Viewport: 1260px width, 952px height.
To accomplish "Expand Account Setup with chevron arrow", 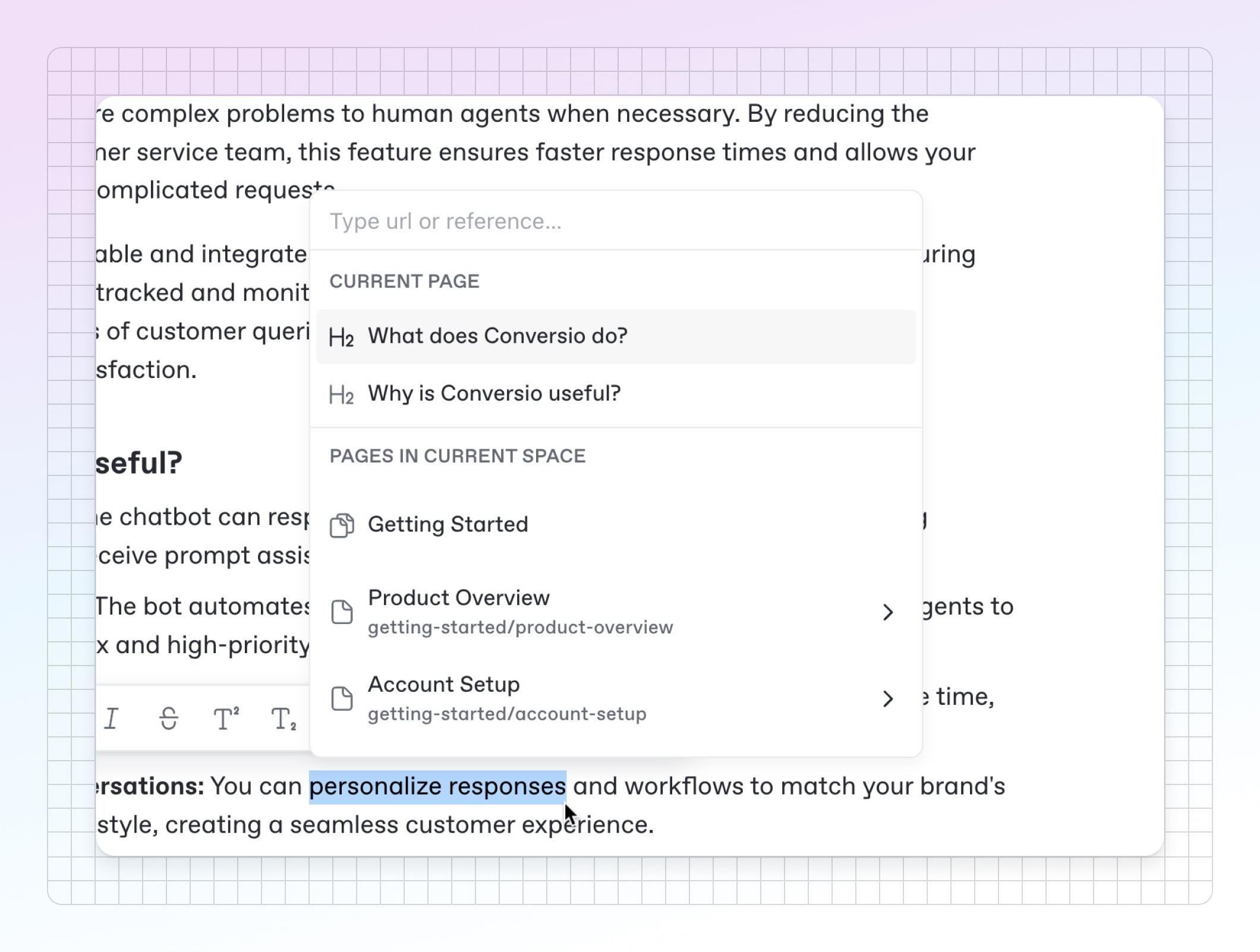I will (888, 698).
